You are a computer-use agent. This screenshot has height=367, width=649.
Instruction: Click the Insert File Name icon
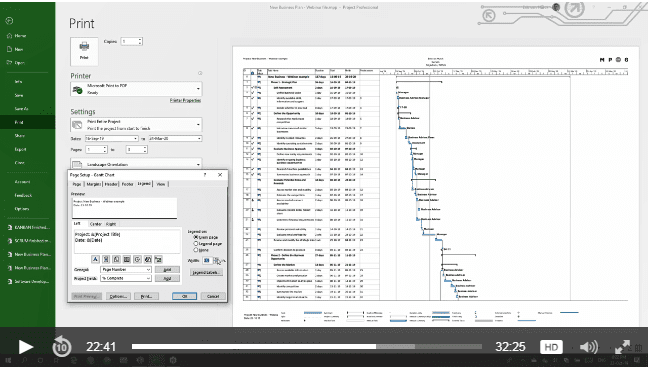tap(147, 259)
